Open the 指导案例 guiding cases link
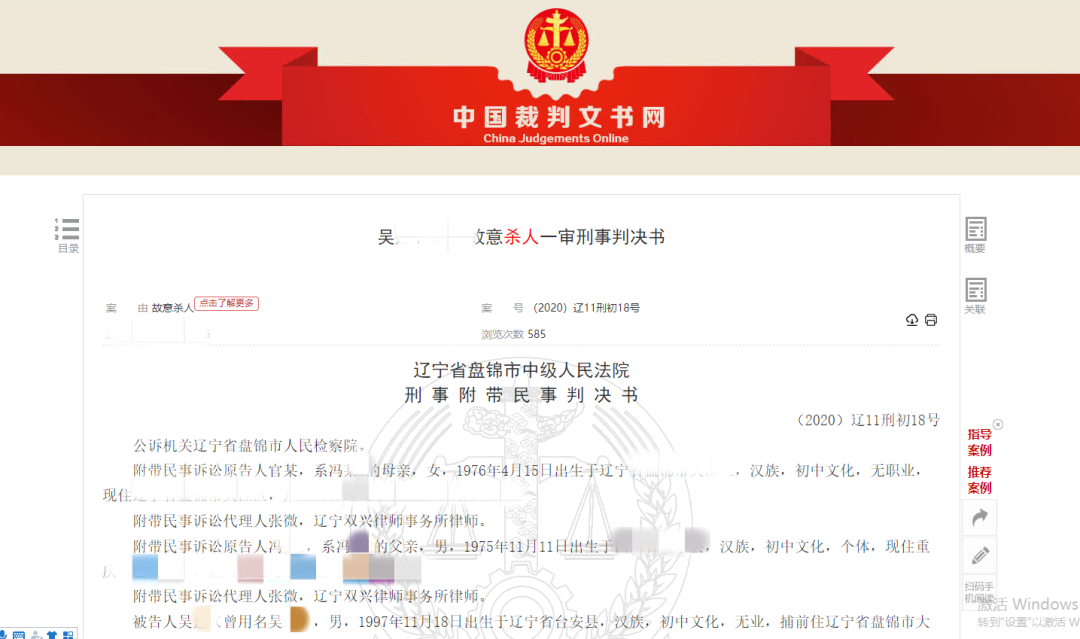This screenshot has height=639, width=1080. [979, 442]
